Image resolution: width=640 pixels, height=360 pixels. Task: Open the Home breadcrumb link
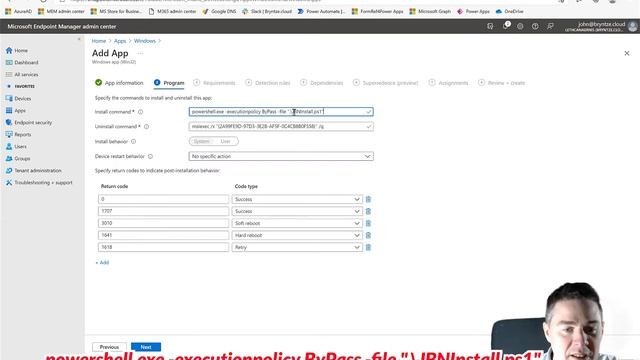point(99,41)
